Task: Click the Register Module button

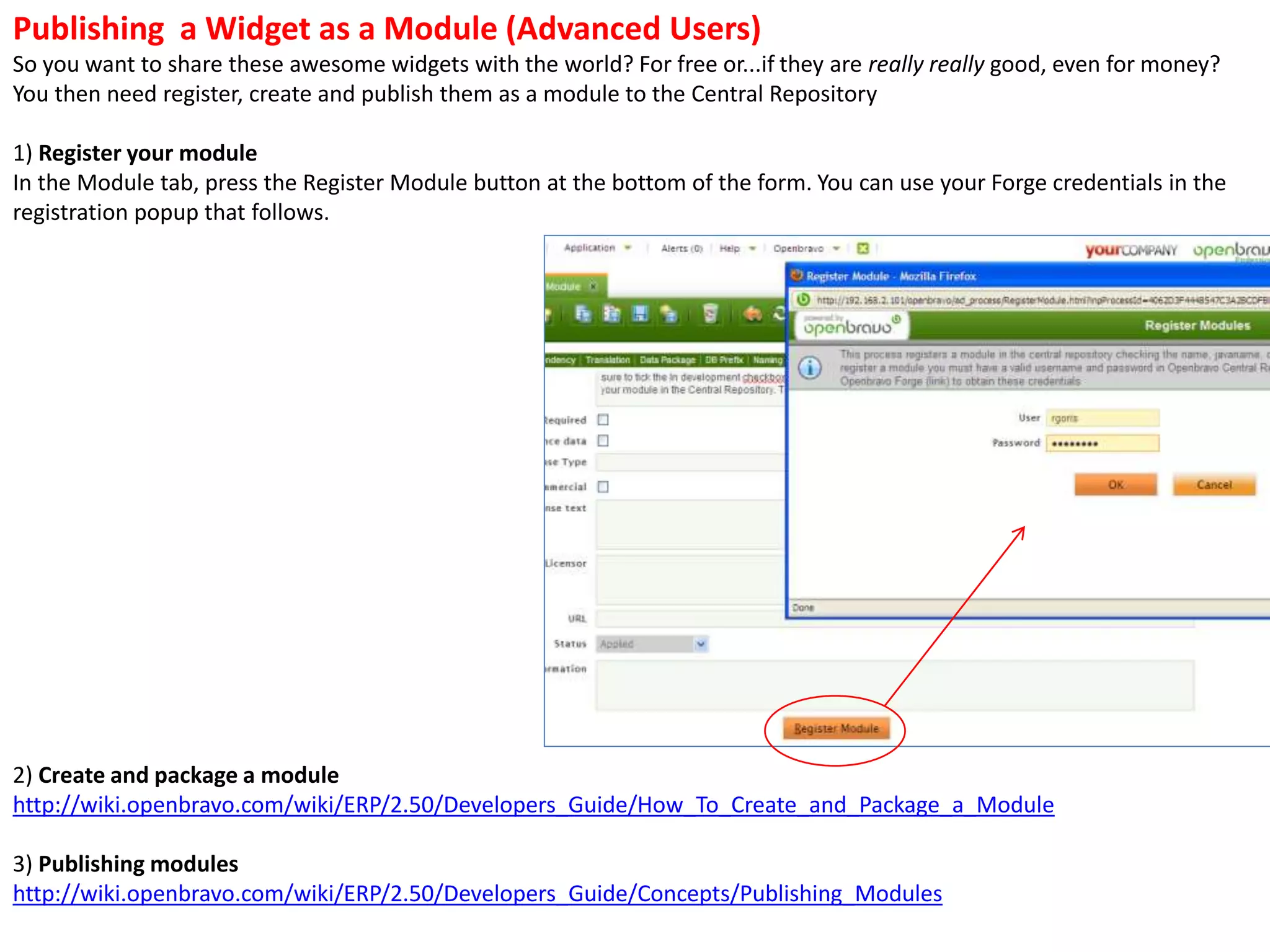Action: click(x=836, y=728)
